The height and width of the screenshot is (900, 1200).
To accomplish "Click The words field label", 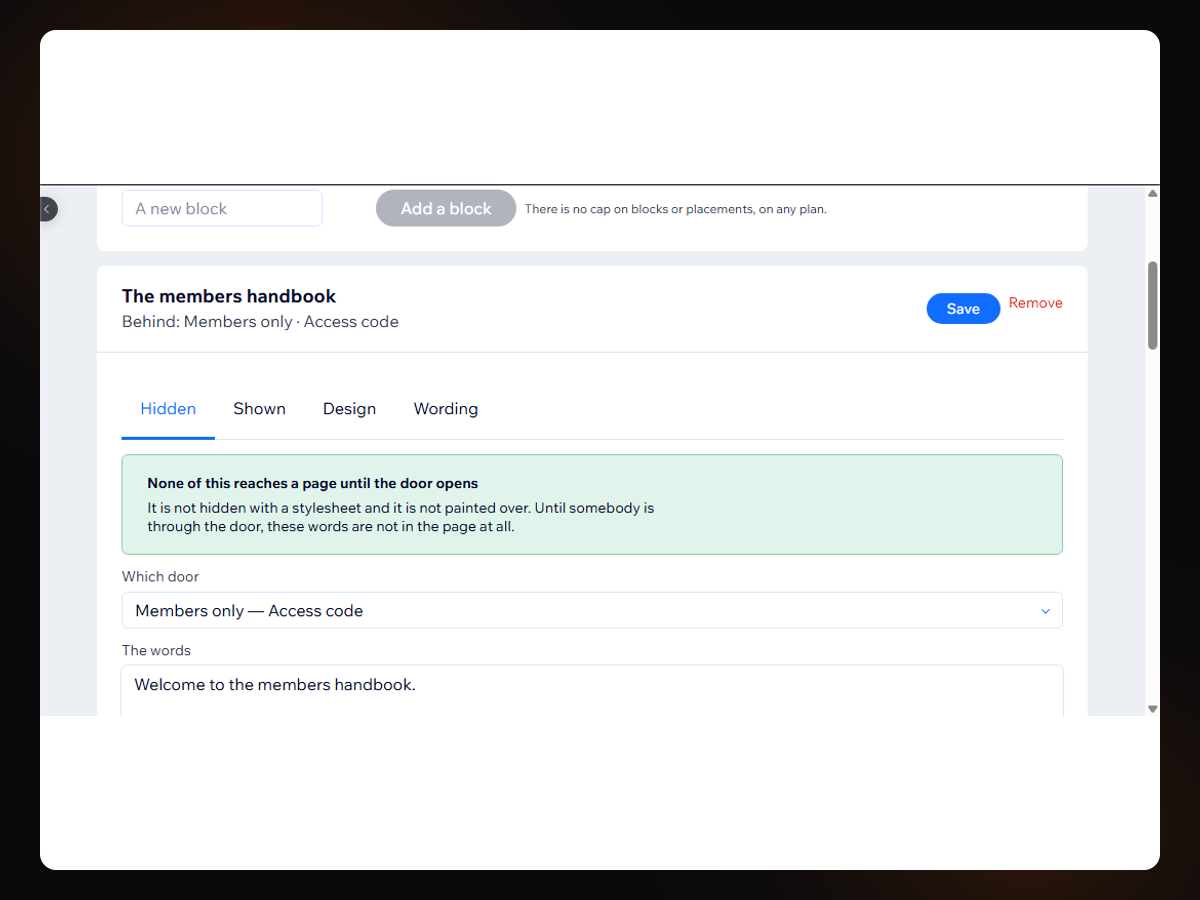I will 156,651.
